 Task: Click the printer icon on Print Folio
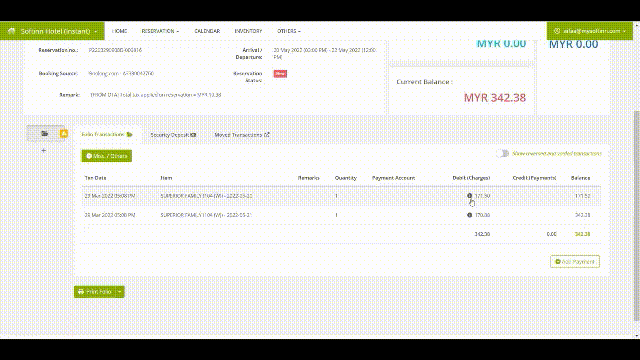coord(81,291)
